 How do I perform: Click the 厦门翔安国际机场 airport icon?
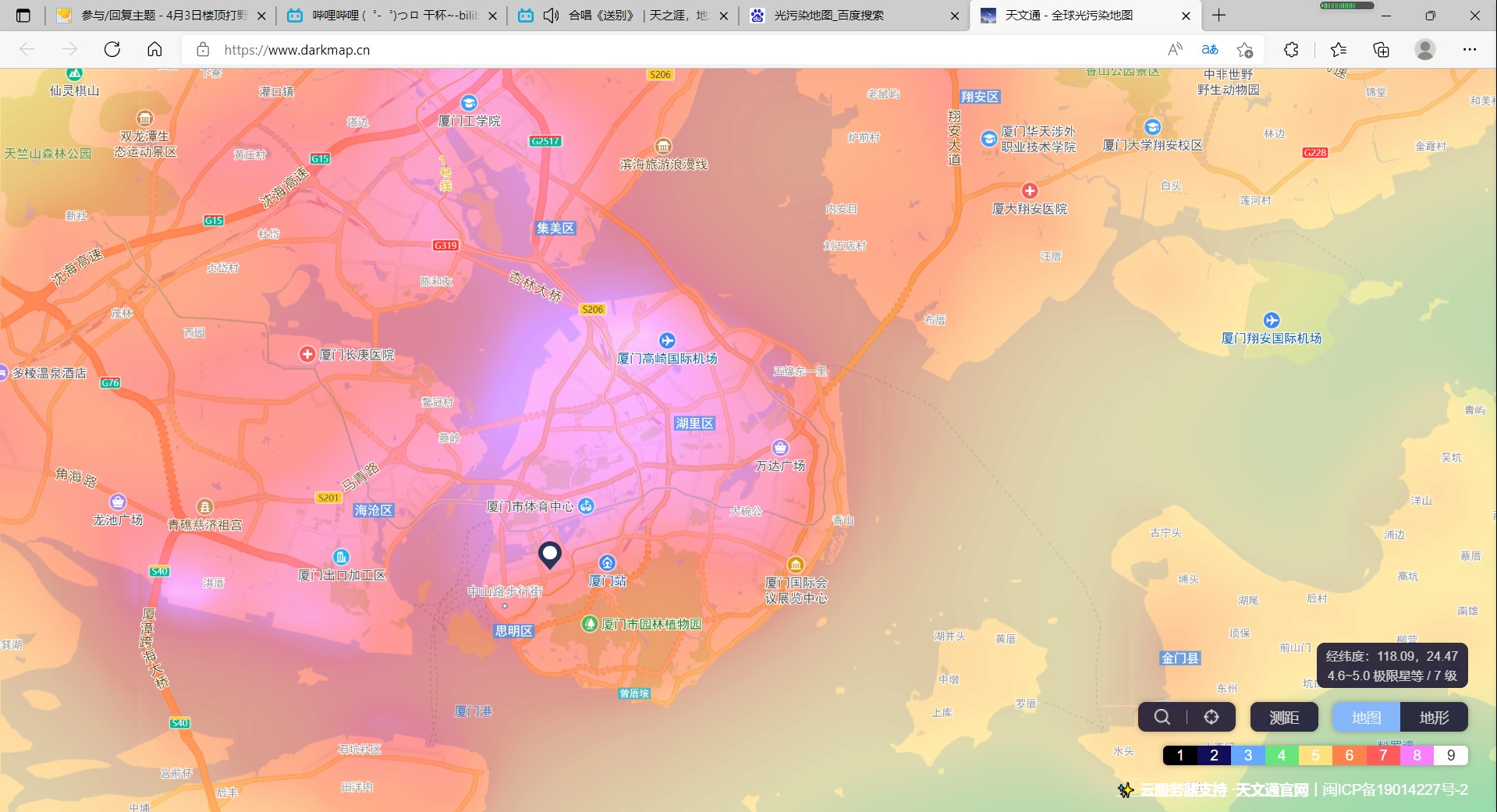pyautogui.click(x=1272, y=320)
